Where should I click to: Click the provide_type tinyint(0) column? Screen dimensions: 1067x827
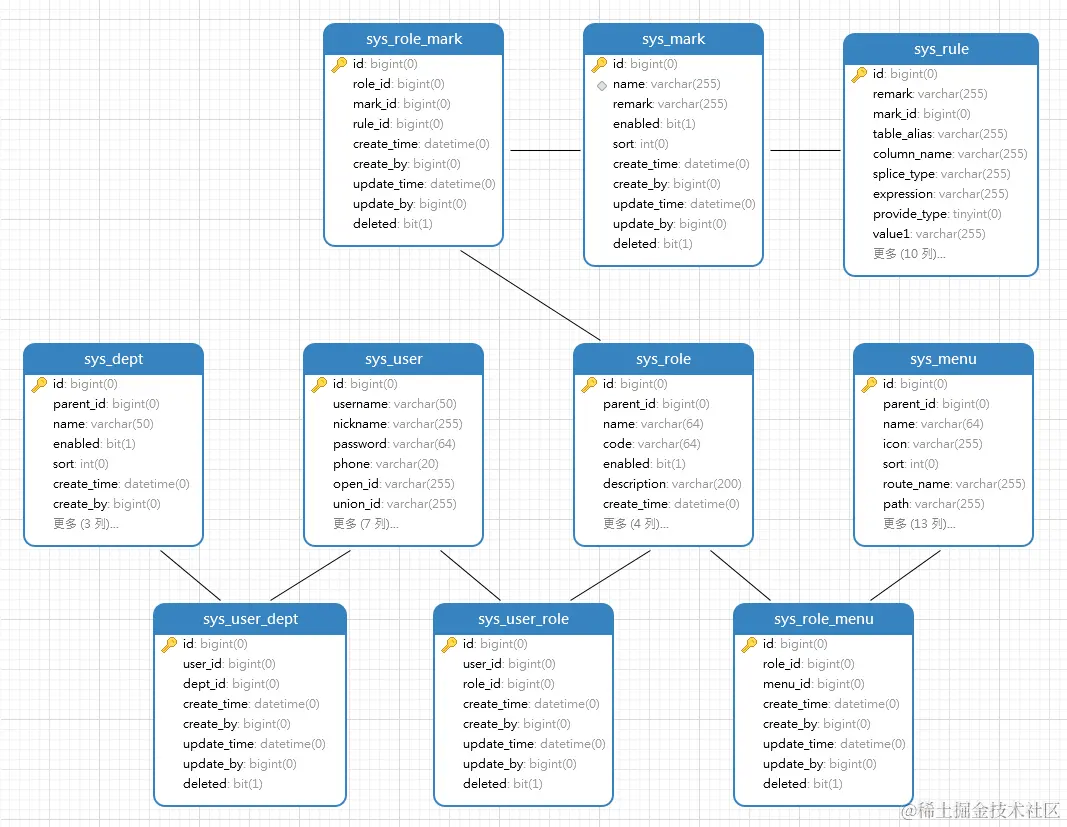coord(937,214)
